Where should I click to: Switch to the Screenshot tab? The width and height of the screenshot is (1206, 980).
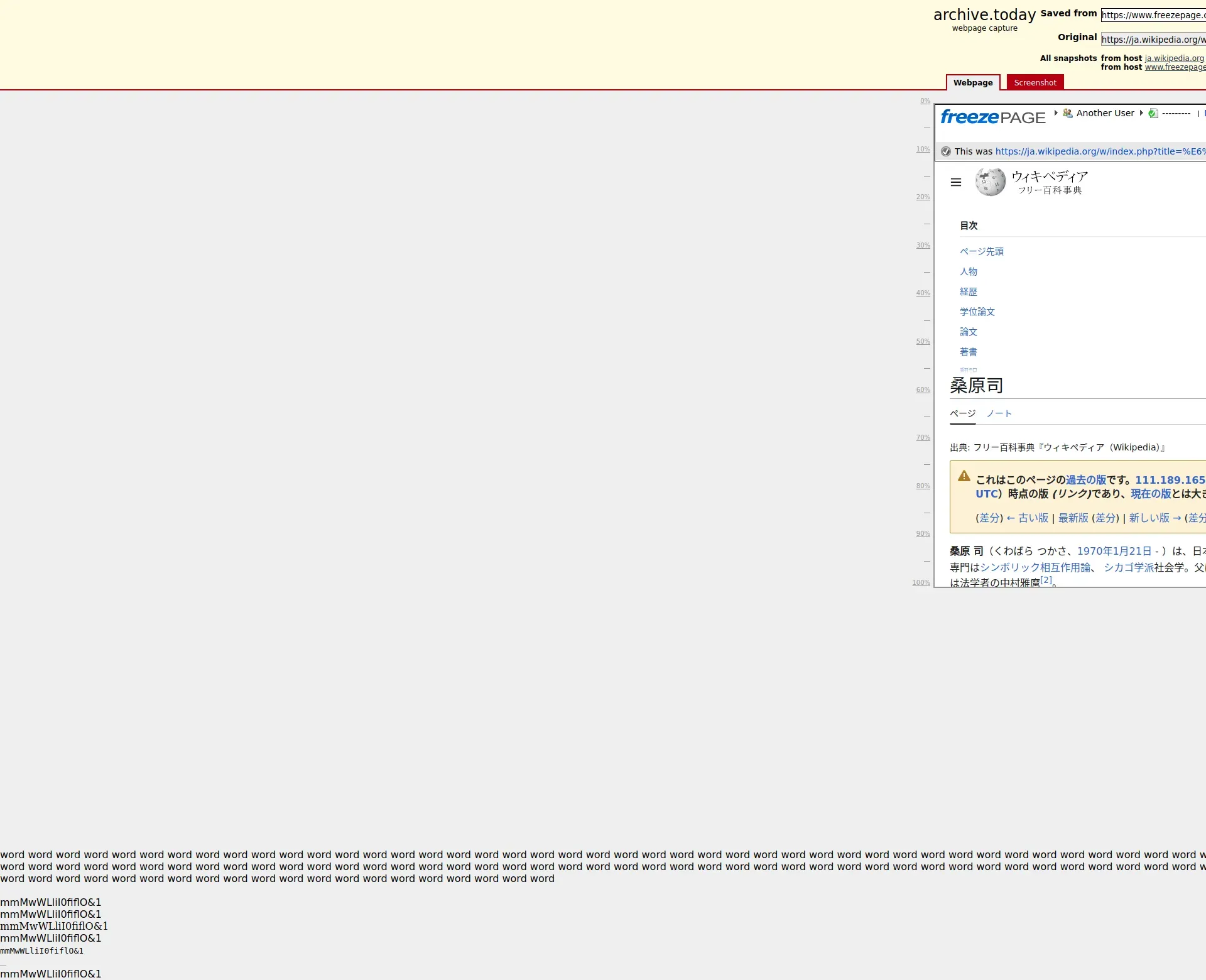click(x=1035, y=82)
